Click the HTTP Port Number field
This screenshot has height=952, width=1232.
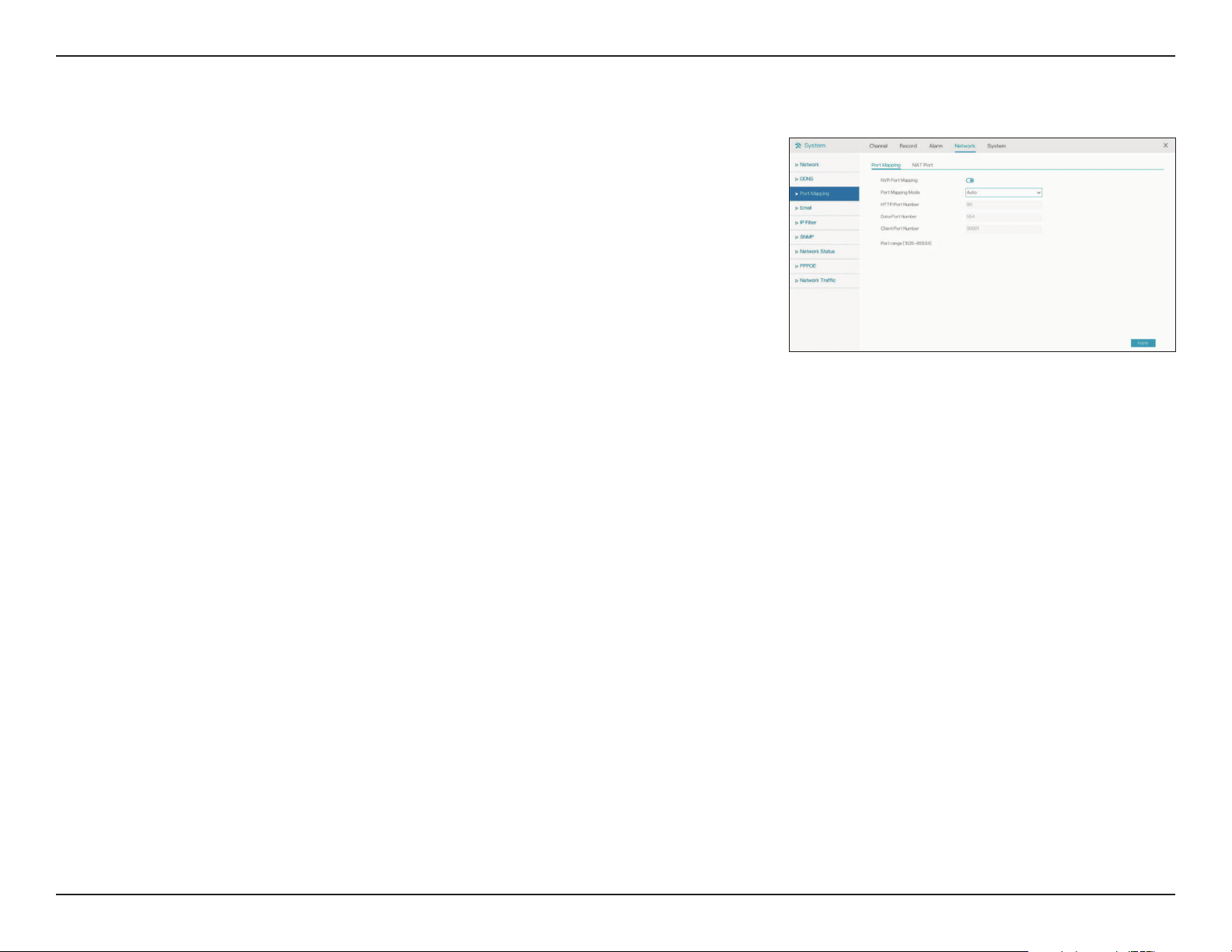pyautogui.click(x=1003, y=204)
